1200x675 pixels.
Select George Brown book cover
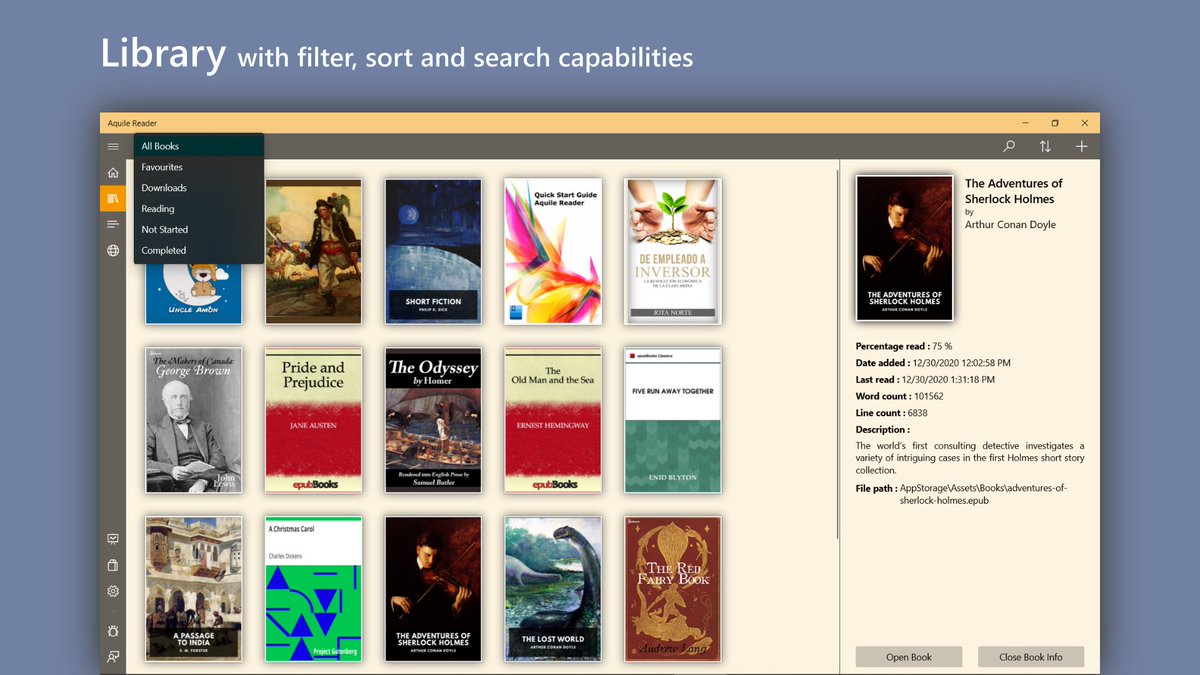[x=194, y=420]
